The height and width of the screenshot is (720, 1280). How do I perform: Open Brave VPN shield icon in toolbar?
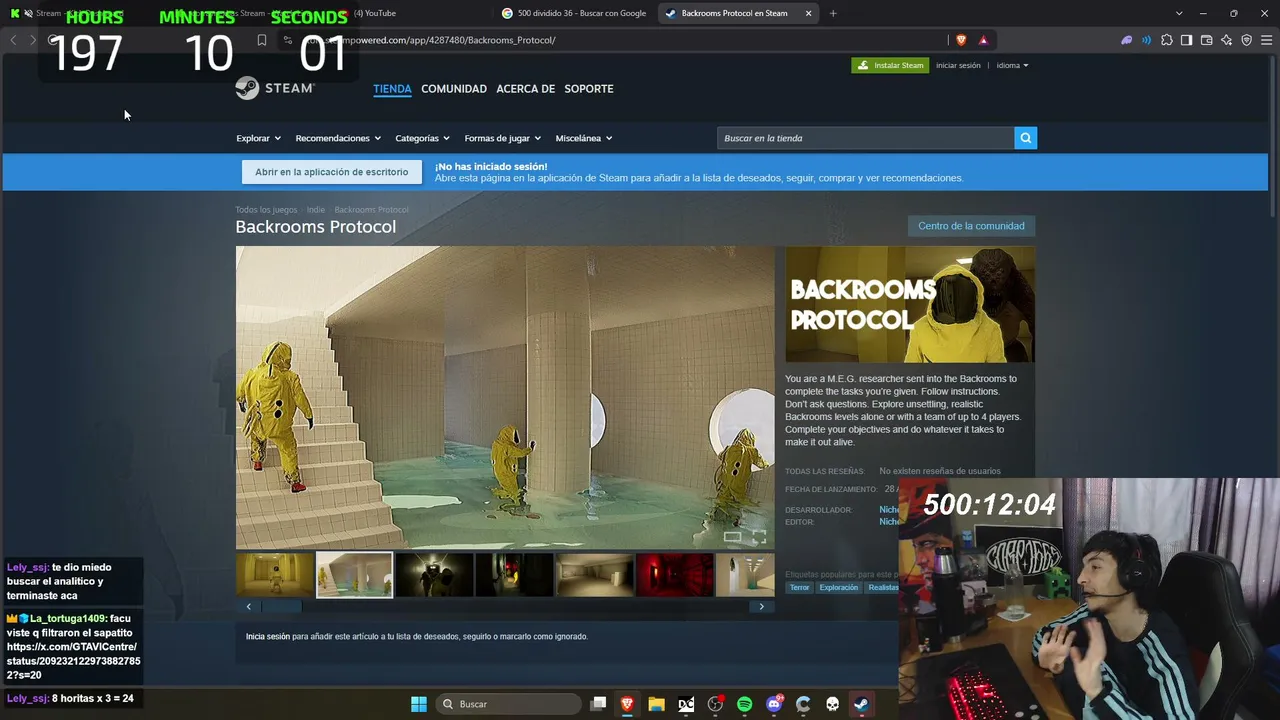(1246, 40)
